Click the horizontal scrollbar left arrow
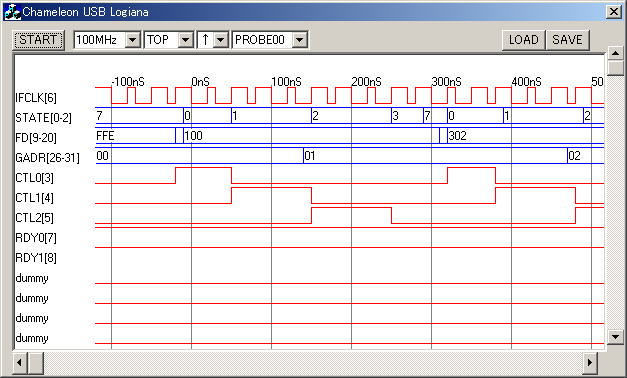The width and height of the screenshot is (627, 378). point(20,363)
